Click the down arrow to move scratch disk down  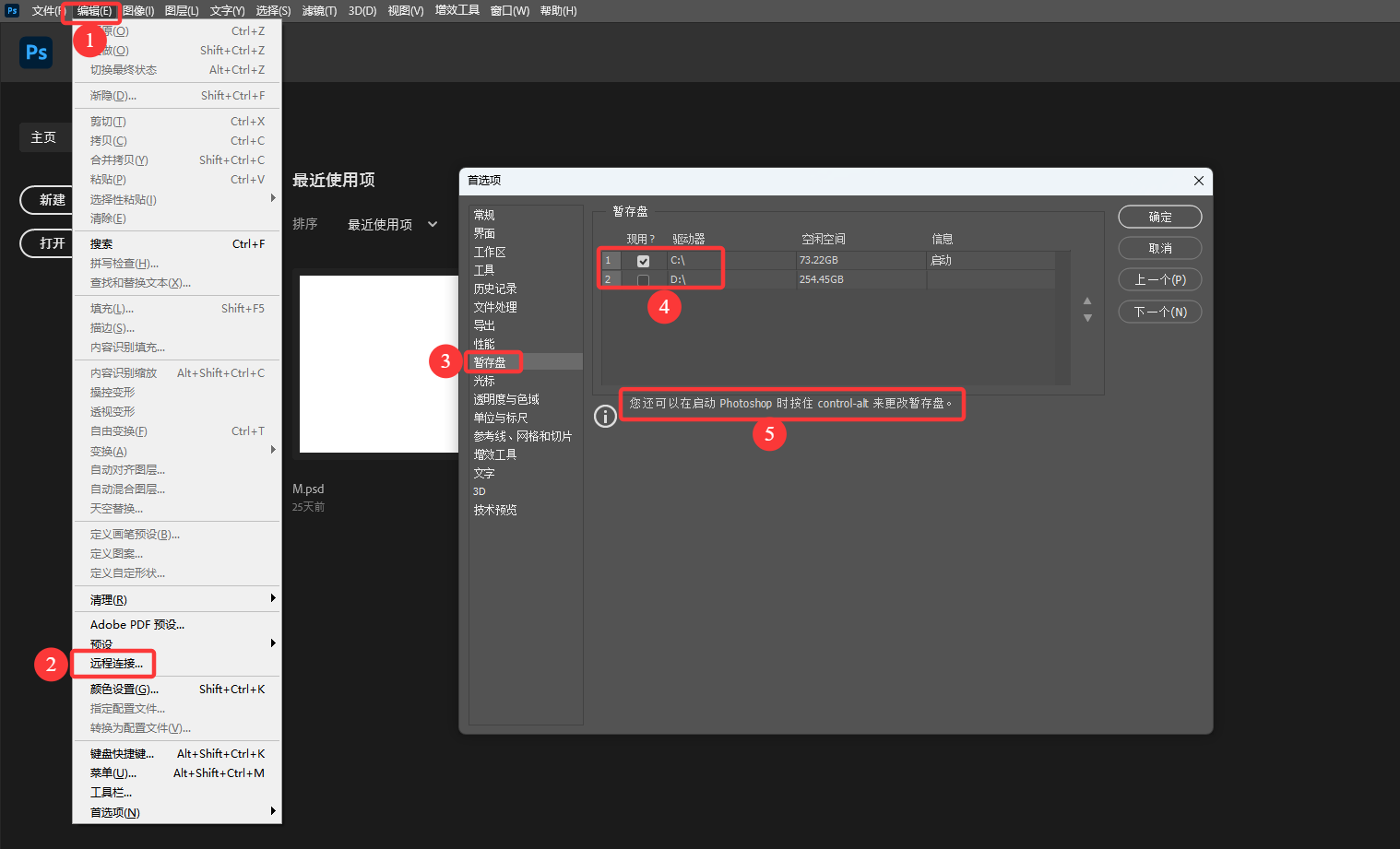[x=1087, y=318]
